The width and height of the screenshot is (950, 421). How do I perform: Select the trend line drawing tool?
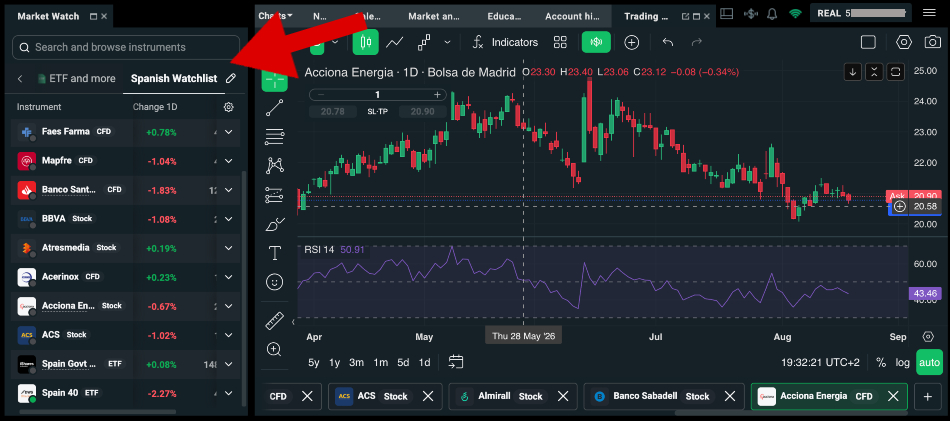[274, 108]
